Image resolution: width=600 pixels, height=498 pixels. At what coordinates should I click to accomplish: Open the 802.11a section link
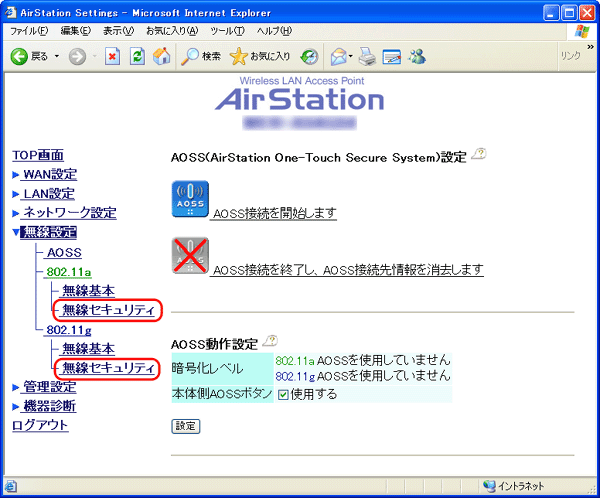pos(68,272)
